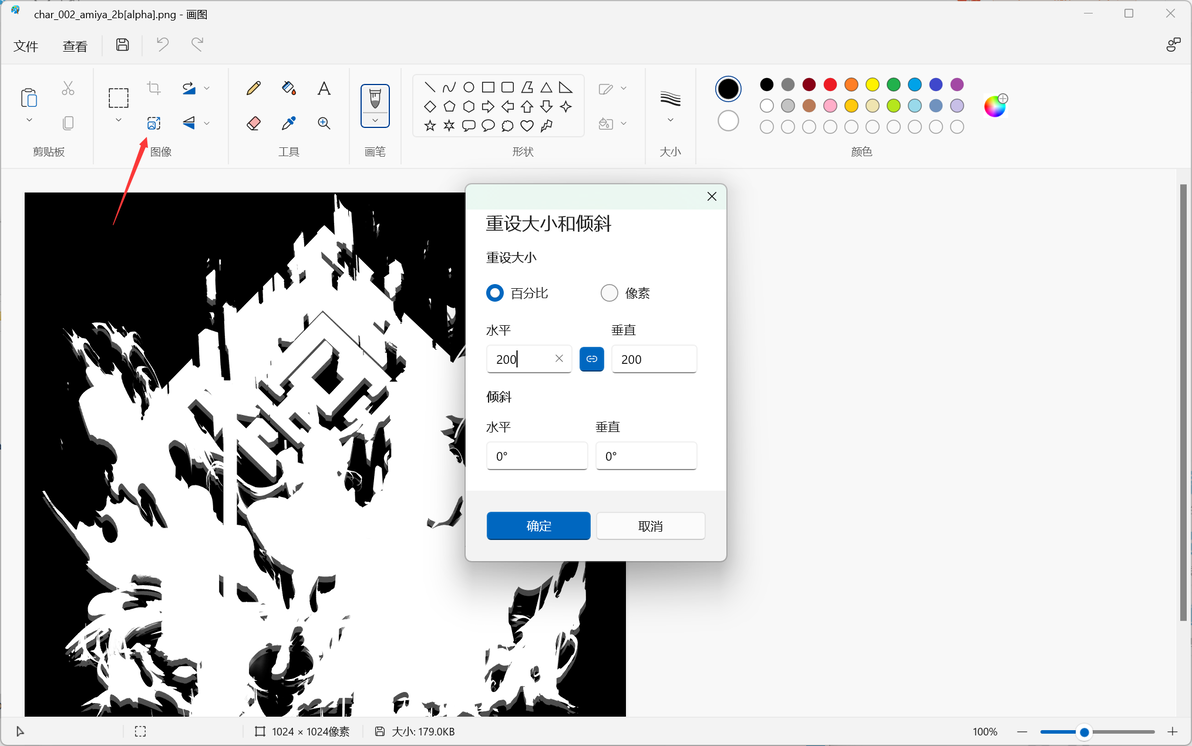The height and width of the screenshot is (746, 1192).
Task: Click the Cut scissors icon
Action: (68, 88)
